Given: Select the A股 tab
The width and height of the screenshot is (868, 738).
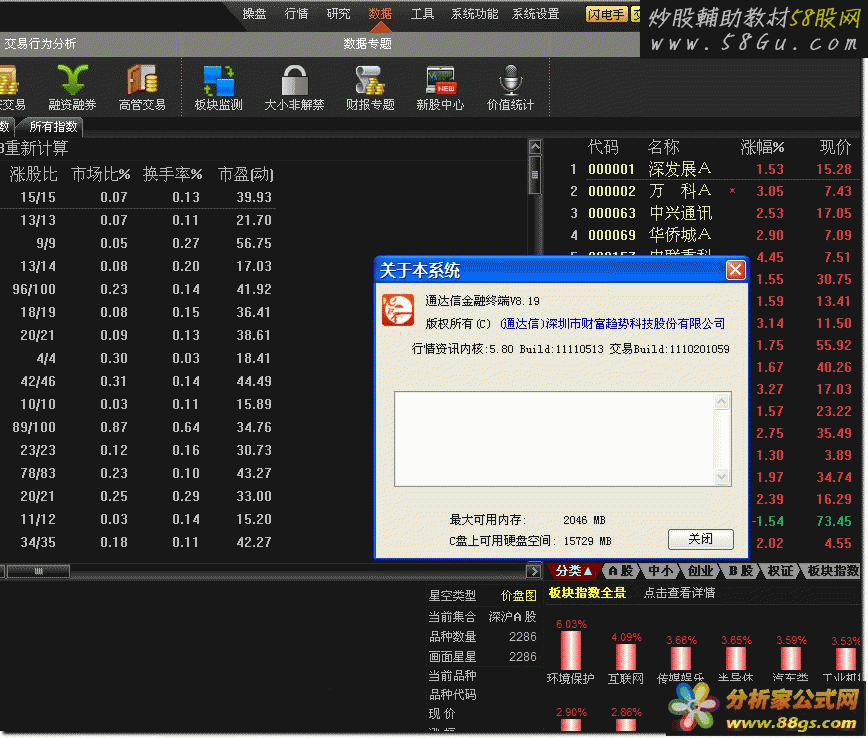Looking at the screenshot, I should coord(621,571).
